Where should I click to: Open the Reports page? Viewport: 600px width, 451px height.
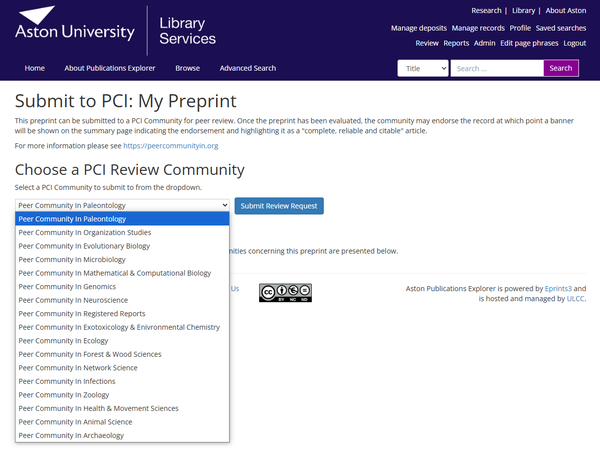pos(456,43)
